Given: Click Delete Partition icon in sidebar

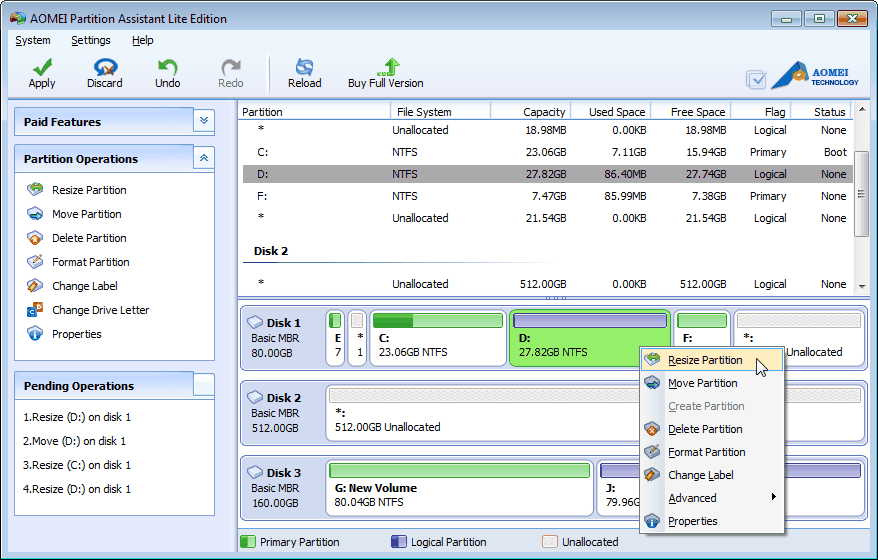Looking at the screenshot, I should [x=35, y=237].
